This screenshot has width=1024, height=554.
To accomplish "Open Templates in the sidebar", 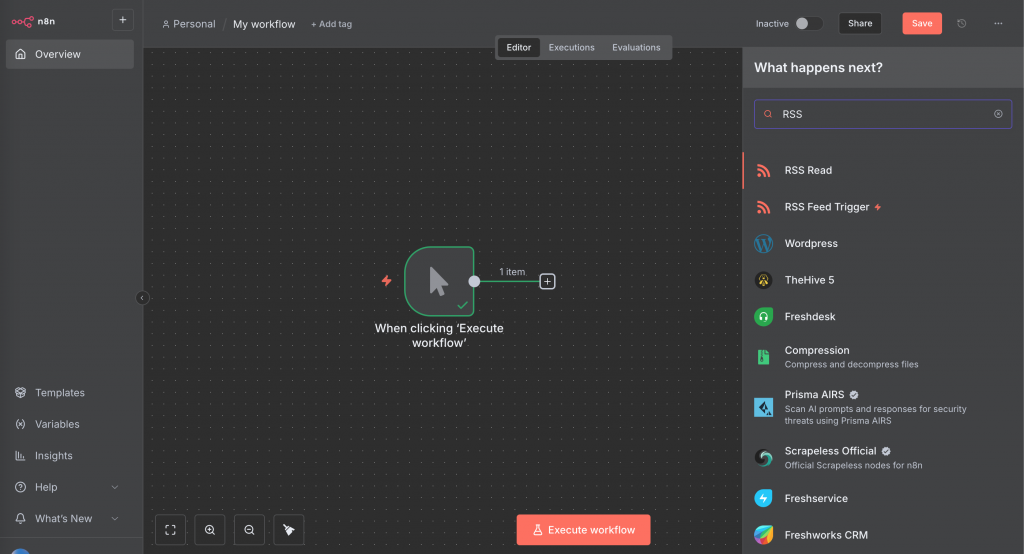I will (59, 393).
